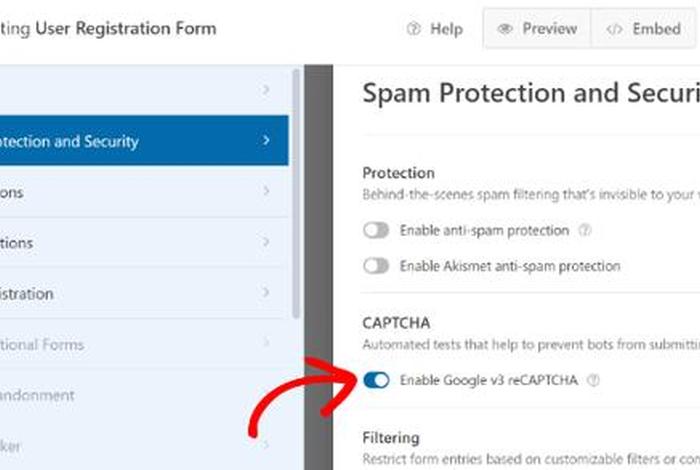Click help icon beside Google v3 reCAPTCHA
This screenshot has width=700, height=470.
click(x=594, y=380)
